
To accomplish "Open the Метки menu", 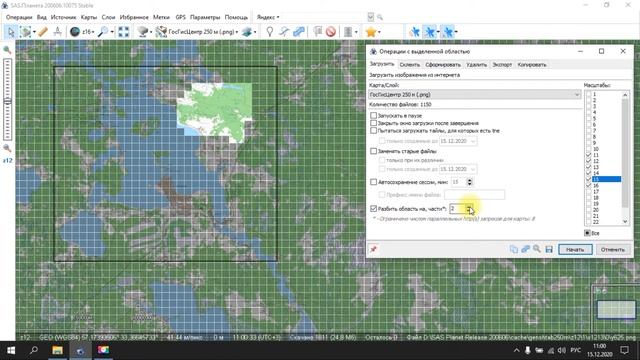I will click(161, 17).
